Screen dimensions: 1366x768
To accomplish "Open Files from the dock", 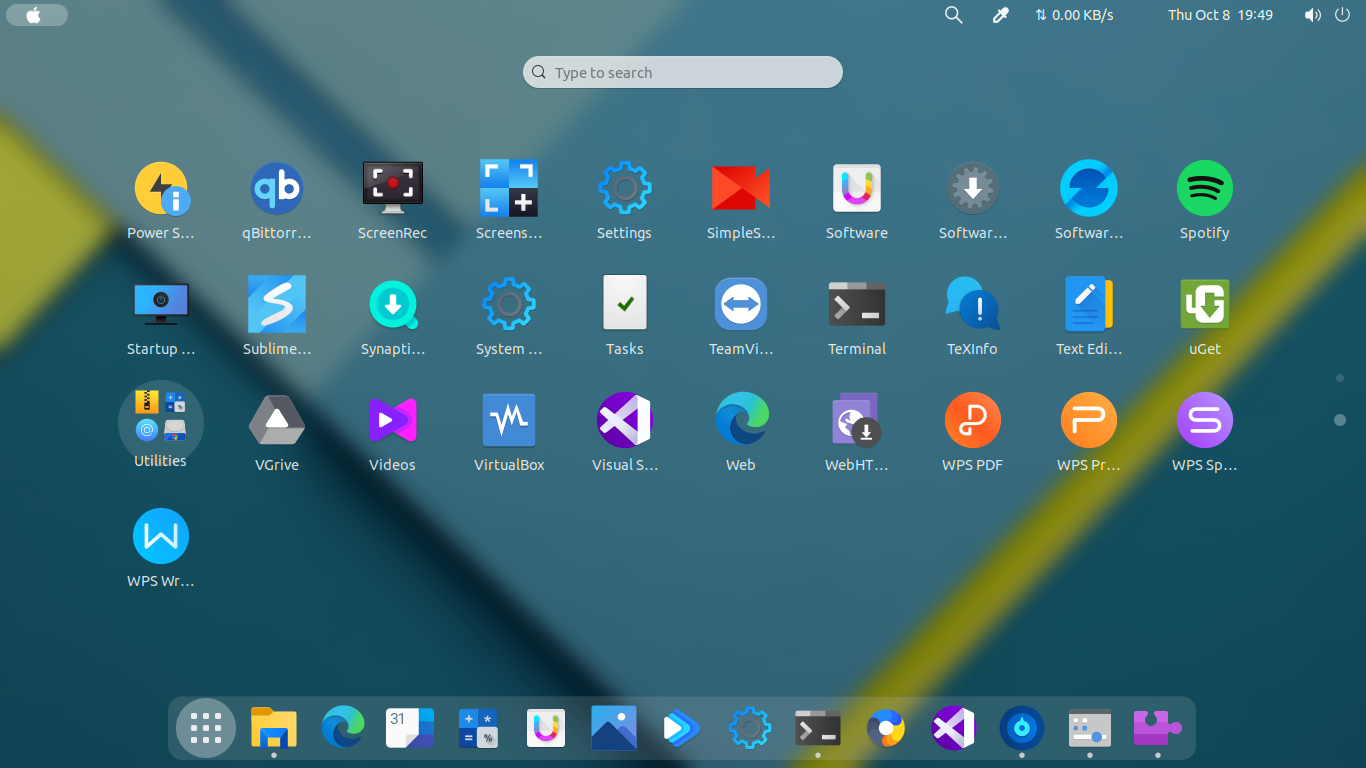I will pyautogui.click(x=274, y=728).
